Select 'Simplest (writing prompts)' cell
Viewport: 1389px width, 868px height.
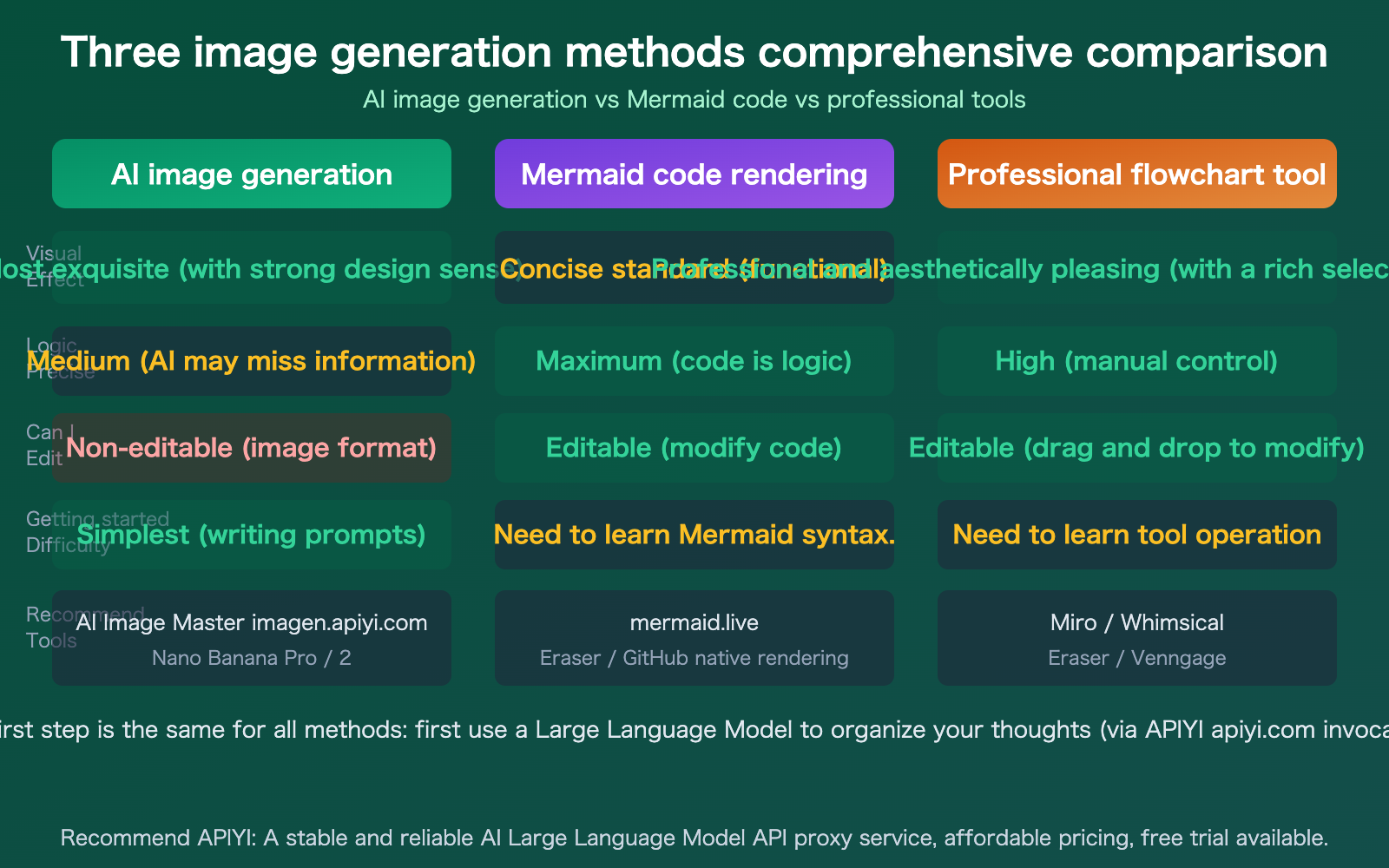[x=251, y=535]
